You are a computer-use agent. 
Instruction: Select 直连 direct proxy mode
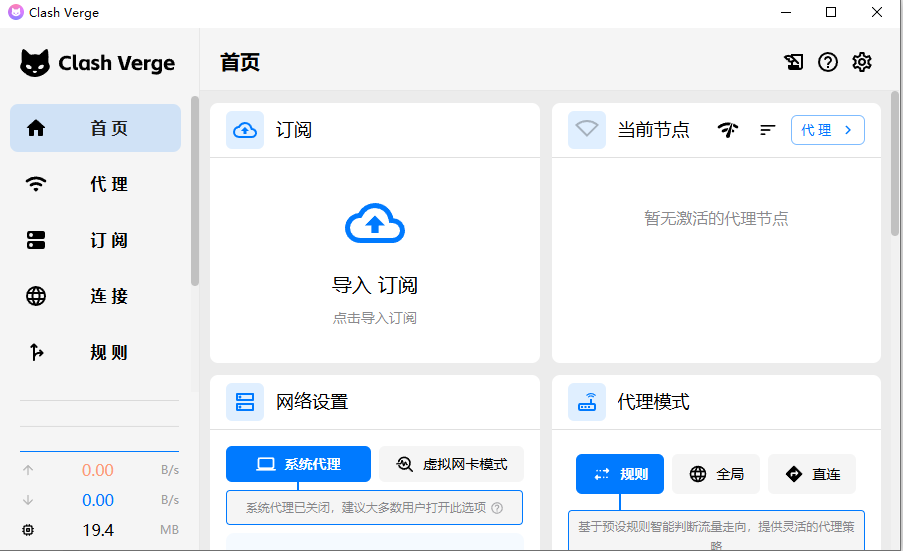pyautogui.click(x=812, y=474)
